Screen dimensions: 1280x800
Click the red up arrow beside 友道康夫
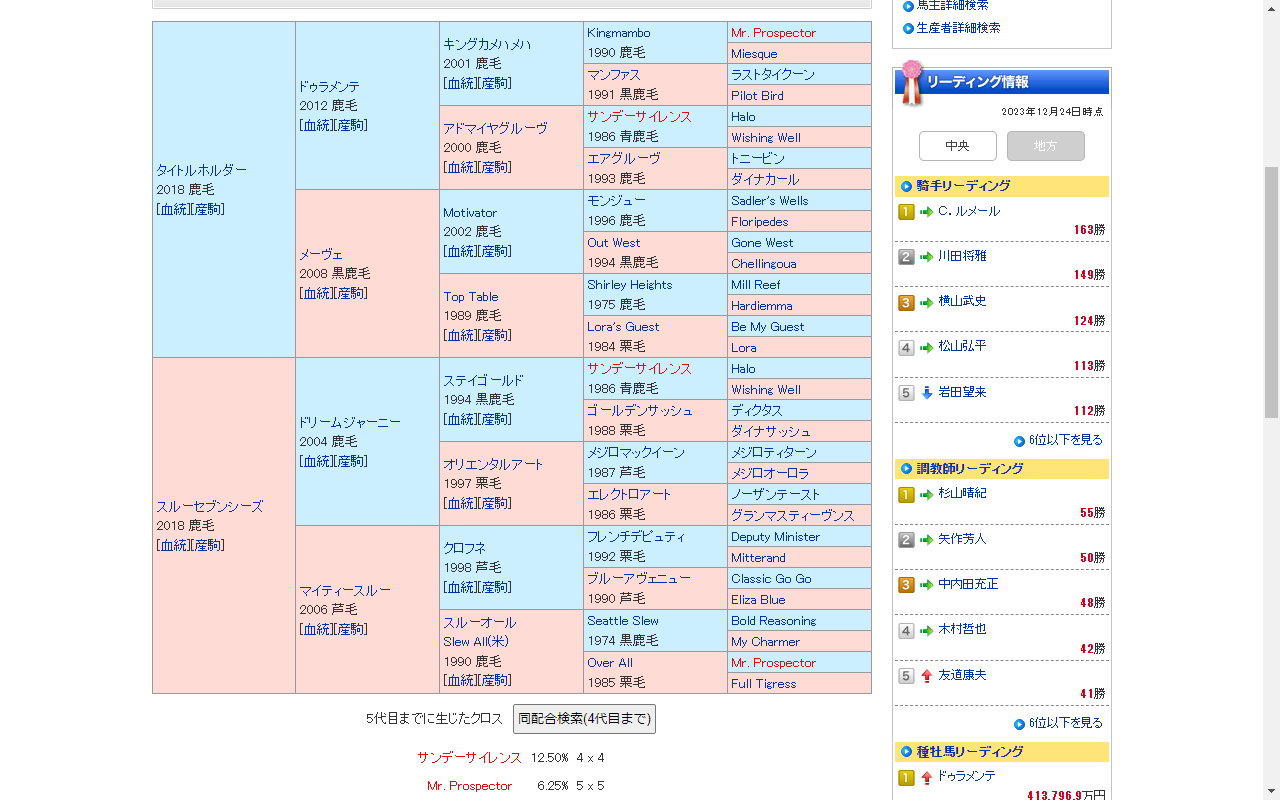[927, 676]
